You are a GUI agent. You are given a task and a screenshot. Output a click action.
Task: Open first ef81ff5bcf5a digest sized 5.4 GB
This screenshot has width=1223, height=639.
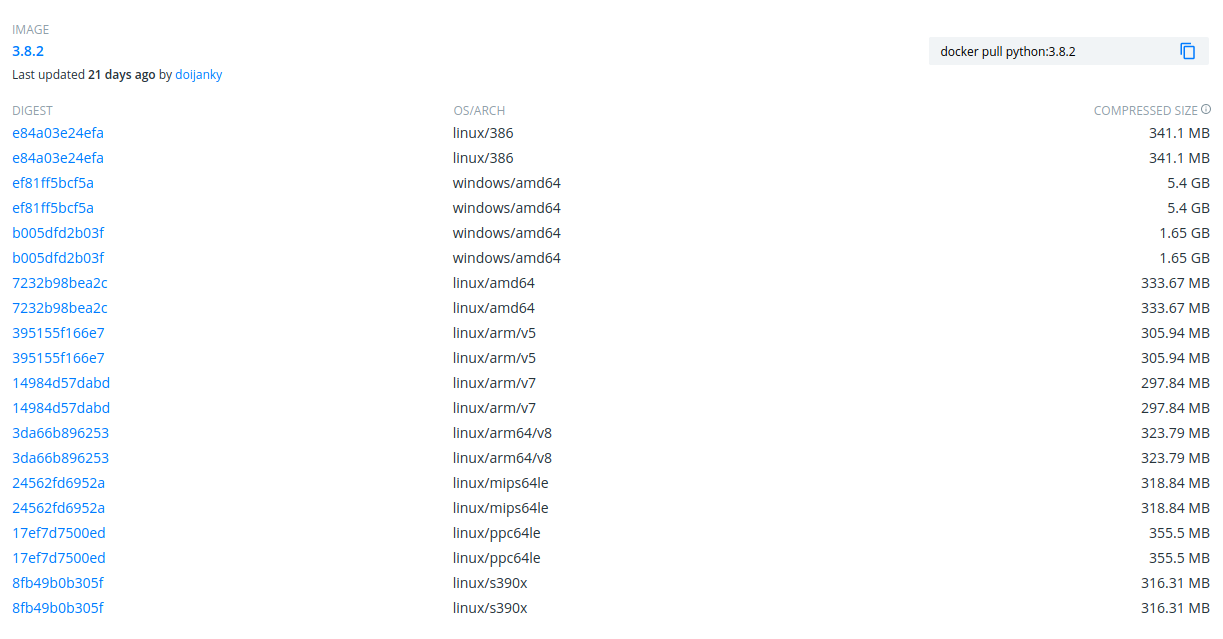click(x=53, y=183)
